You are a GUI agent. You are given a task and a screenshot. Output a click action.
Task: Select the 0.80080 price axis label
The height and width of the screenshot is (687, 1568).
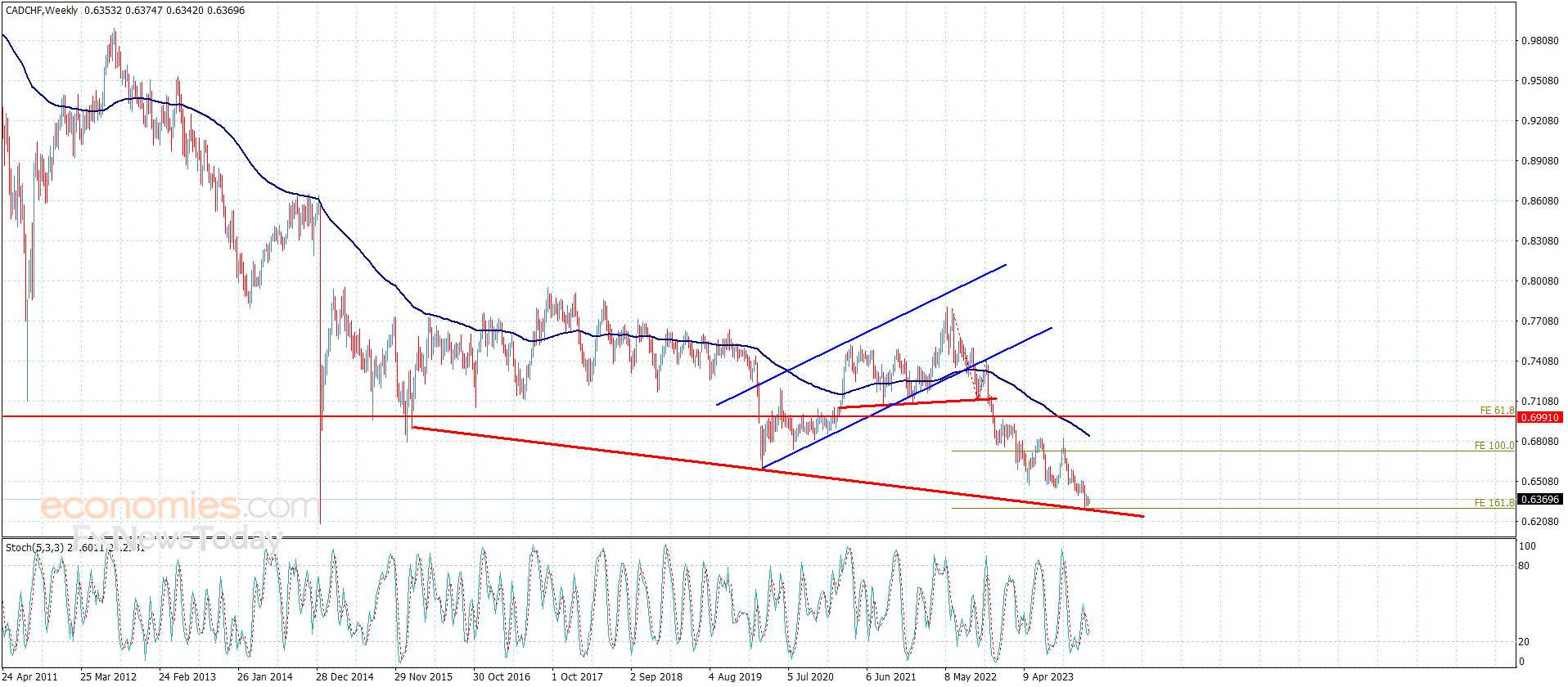[1539, 281]
